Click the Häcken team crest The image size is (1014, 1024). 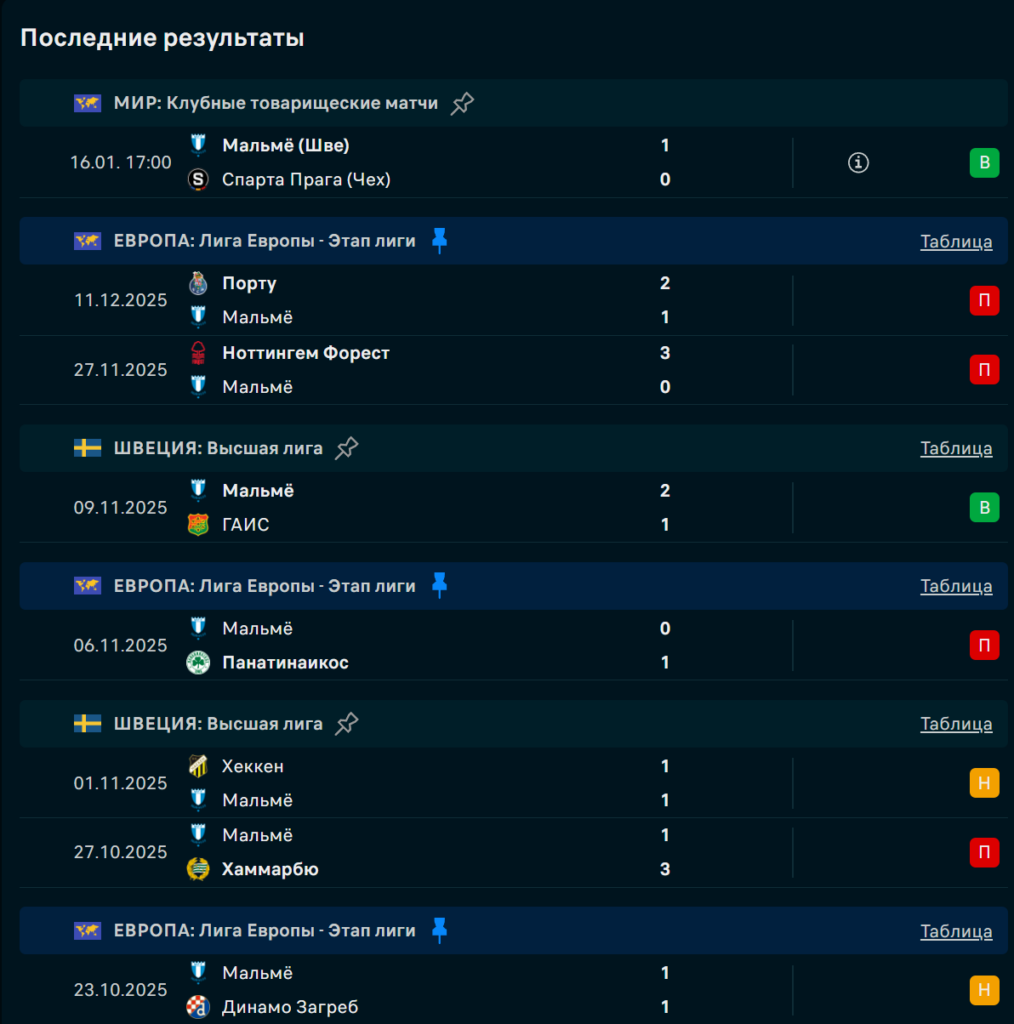coord(198,767)
